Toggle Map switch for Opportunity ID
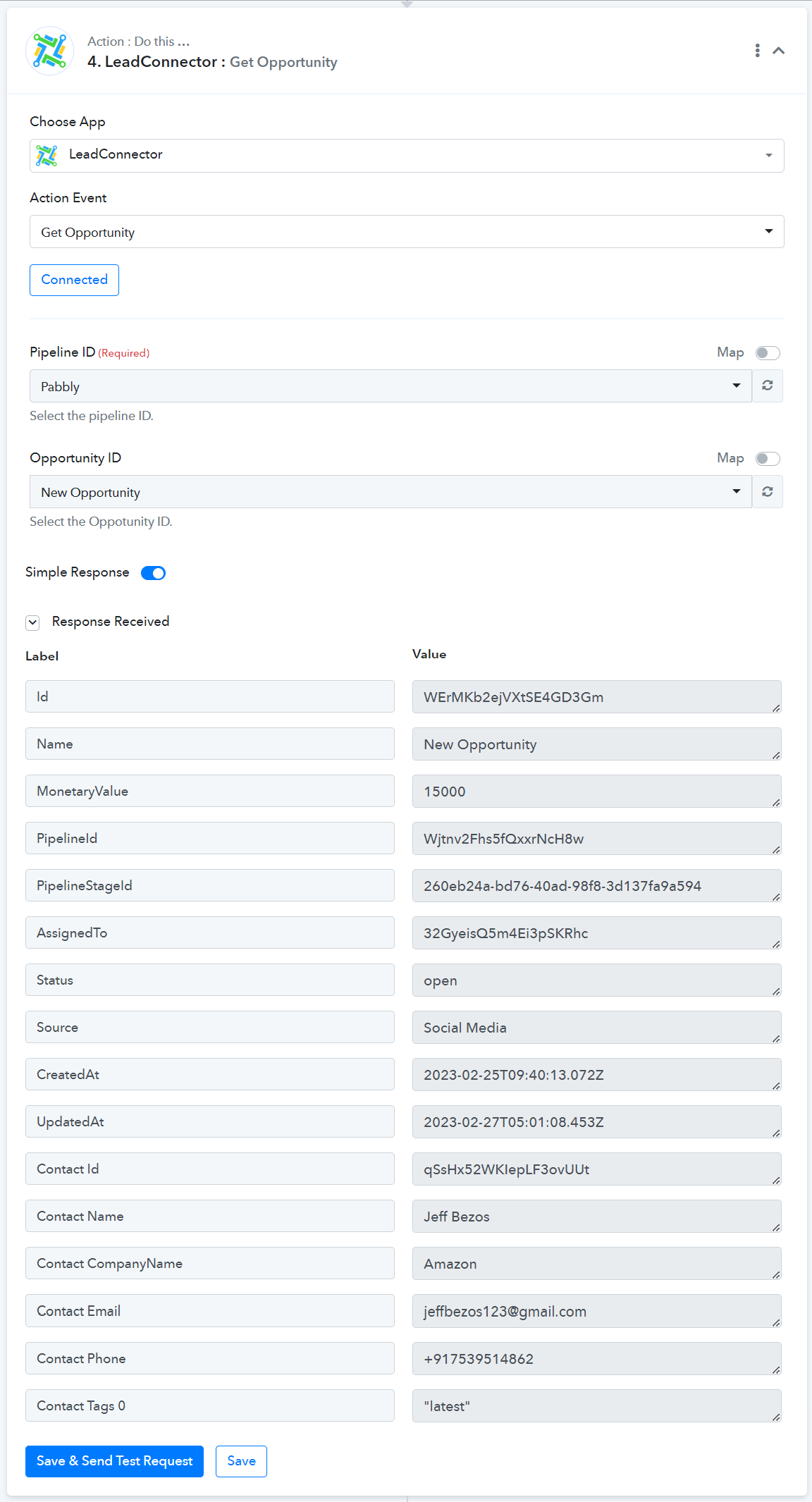 pos(768,458)
